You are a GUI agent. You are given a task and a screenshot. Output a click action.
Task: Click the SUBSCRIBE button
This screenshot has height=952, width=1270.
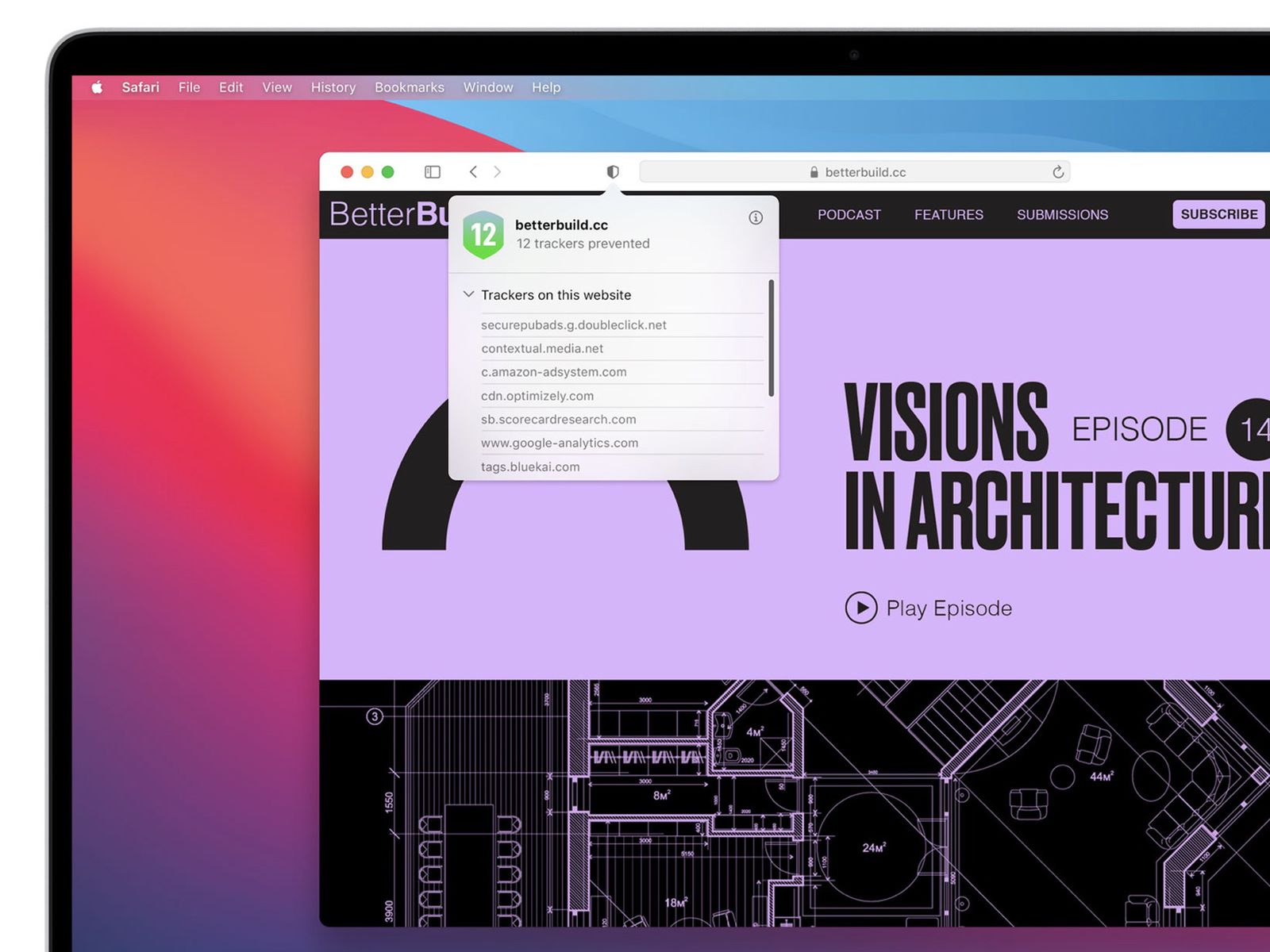(x=1218, y=214)
